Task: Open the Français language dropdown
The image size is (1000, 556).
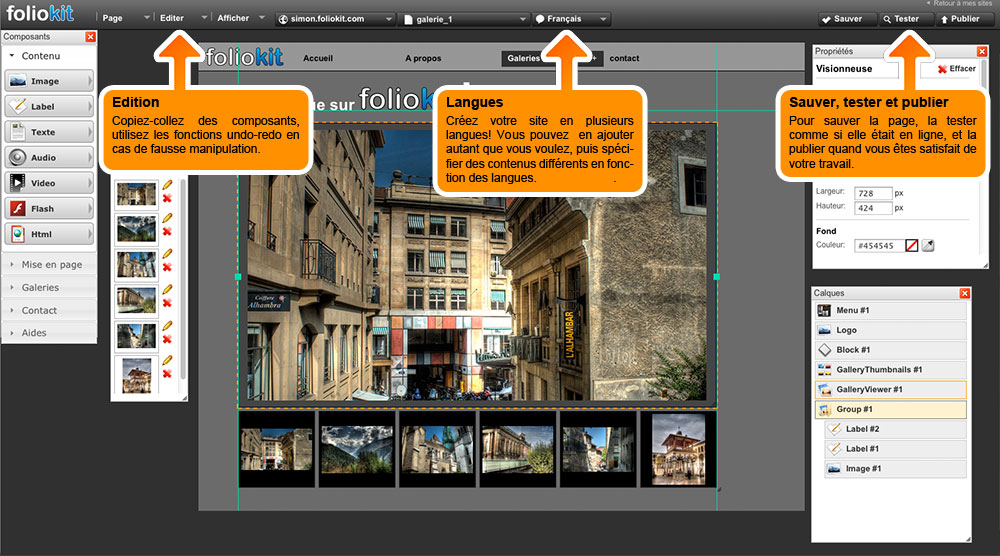Action: click(571, 19)
